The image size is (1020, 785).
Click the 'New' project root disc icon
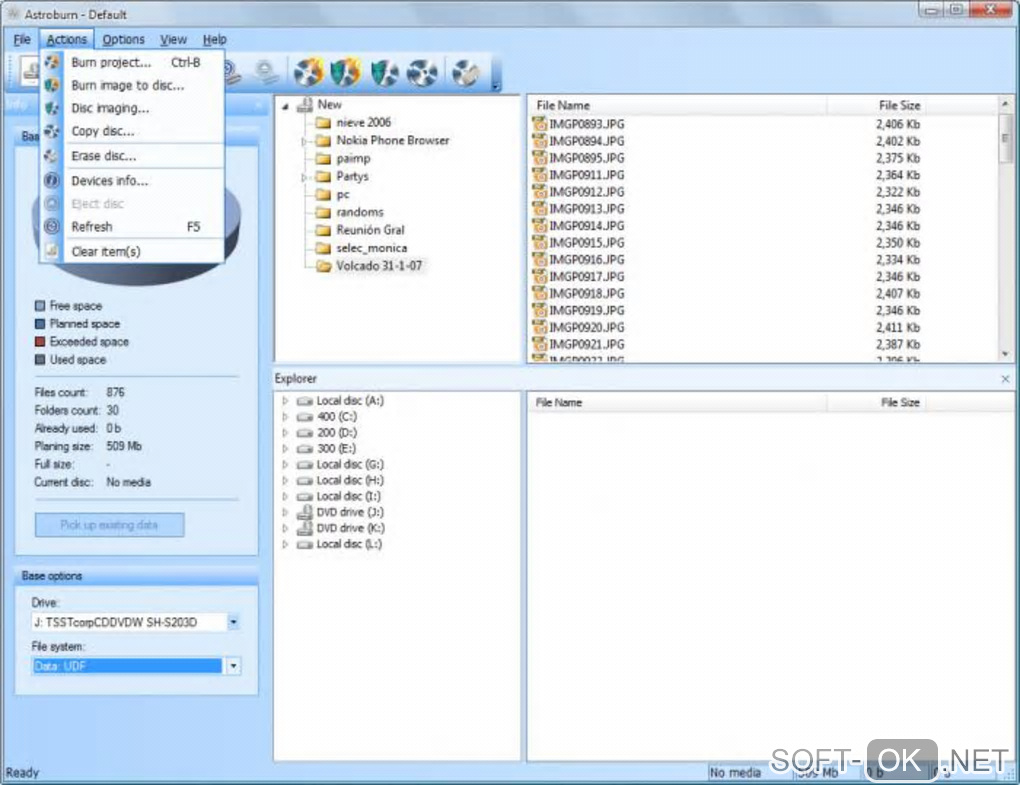click(304, 105)
